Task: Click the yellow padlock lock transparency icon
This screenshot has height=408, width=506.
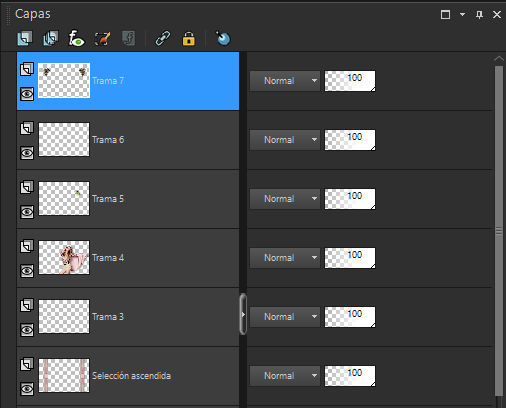Action: point(189,39)
